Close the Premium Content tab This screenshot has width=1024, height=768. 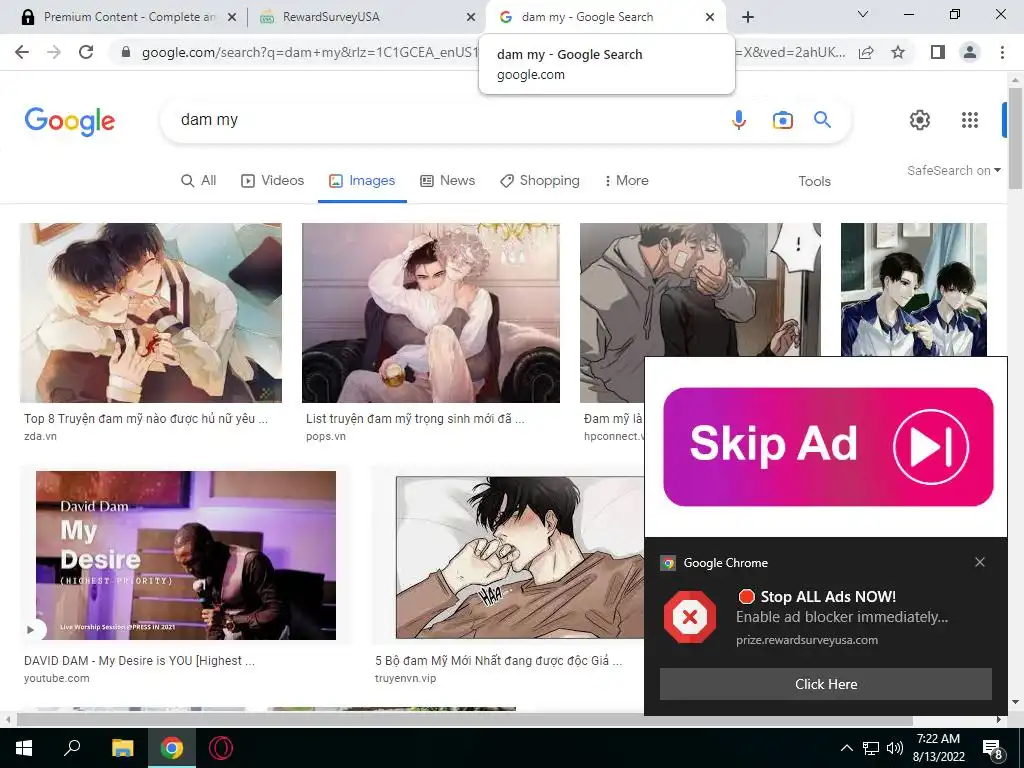tap(232, 18)
